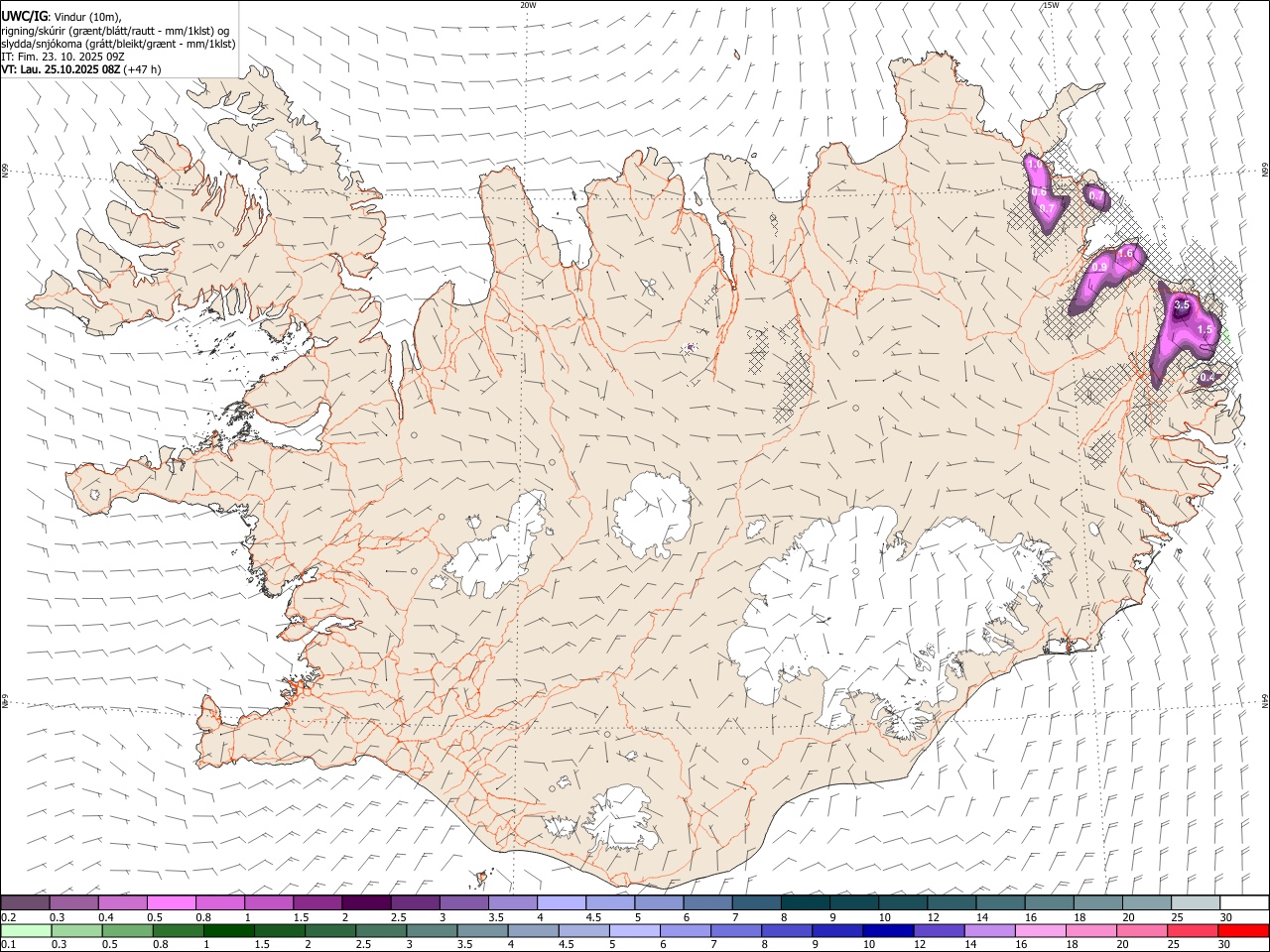The width and height of the screenshot is (1270, 952).
Task: Select the dark mauve 0.2–0.3 snow legend swatch
Action: 26,903
